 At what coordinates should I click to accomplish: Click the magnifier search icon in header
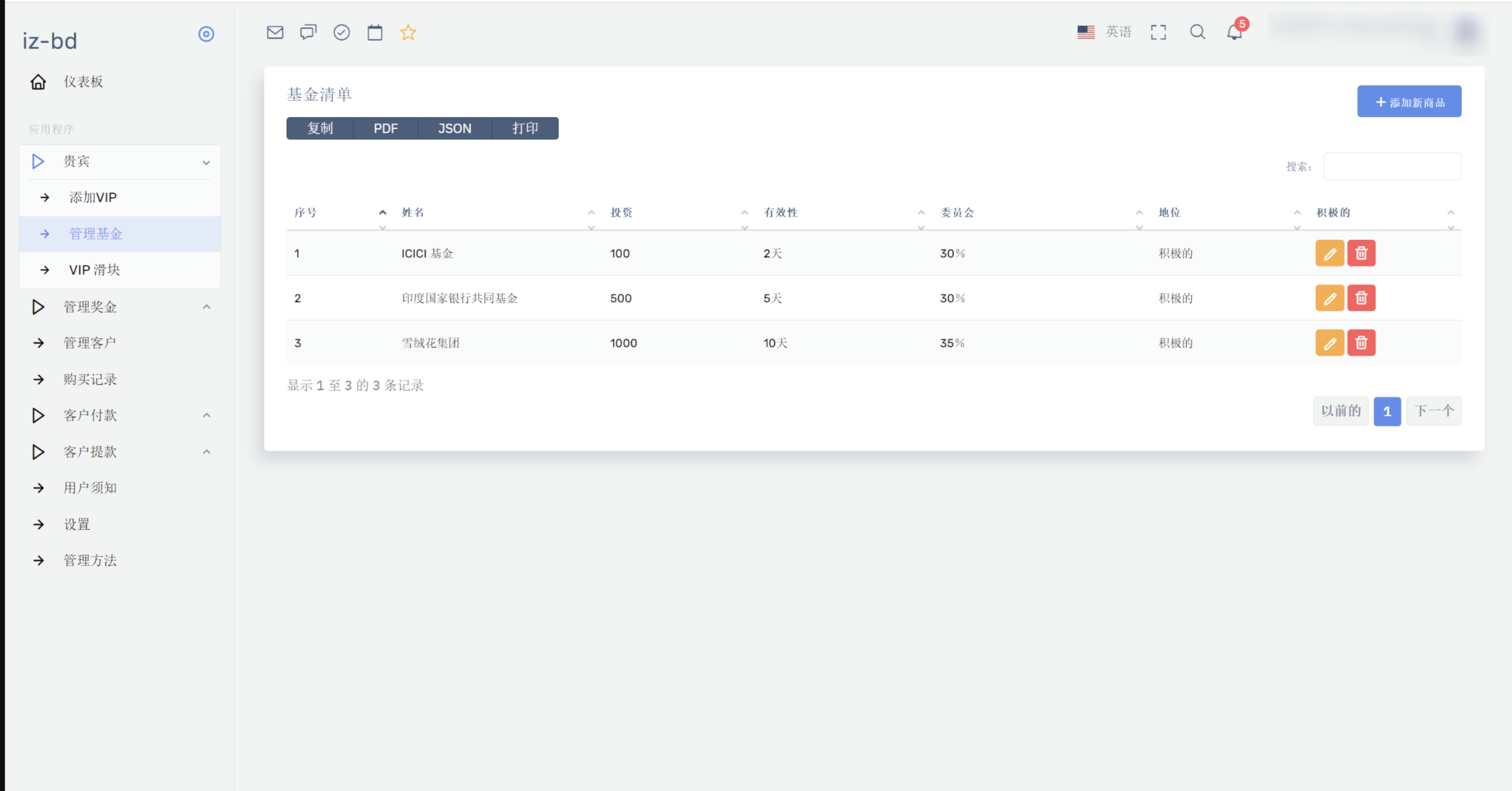(1197, 32)
